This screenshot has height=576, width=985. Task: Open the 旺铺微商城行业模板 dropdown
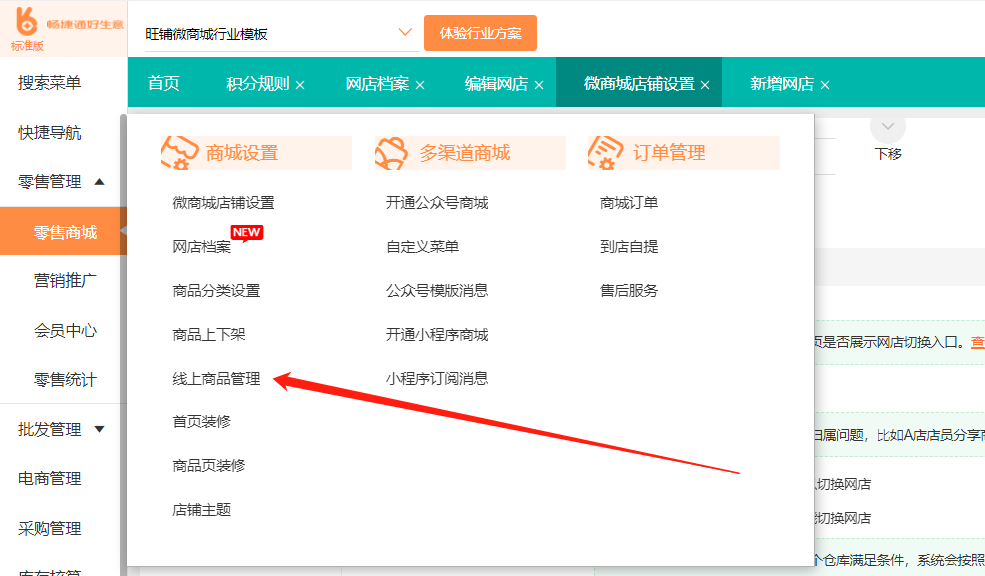tap(404, 32)
